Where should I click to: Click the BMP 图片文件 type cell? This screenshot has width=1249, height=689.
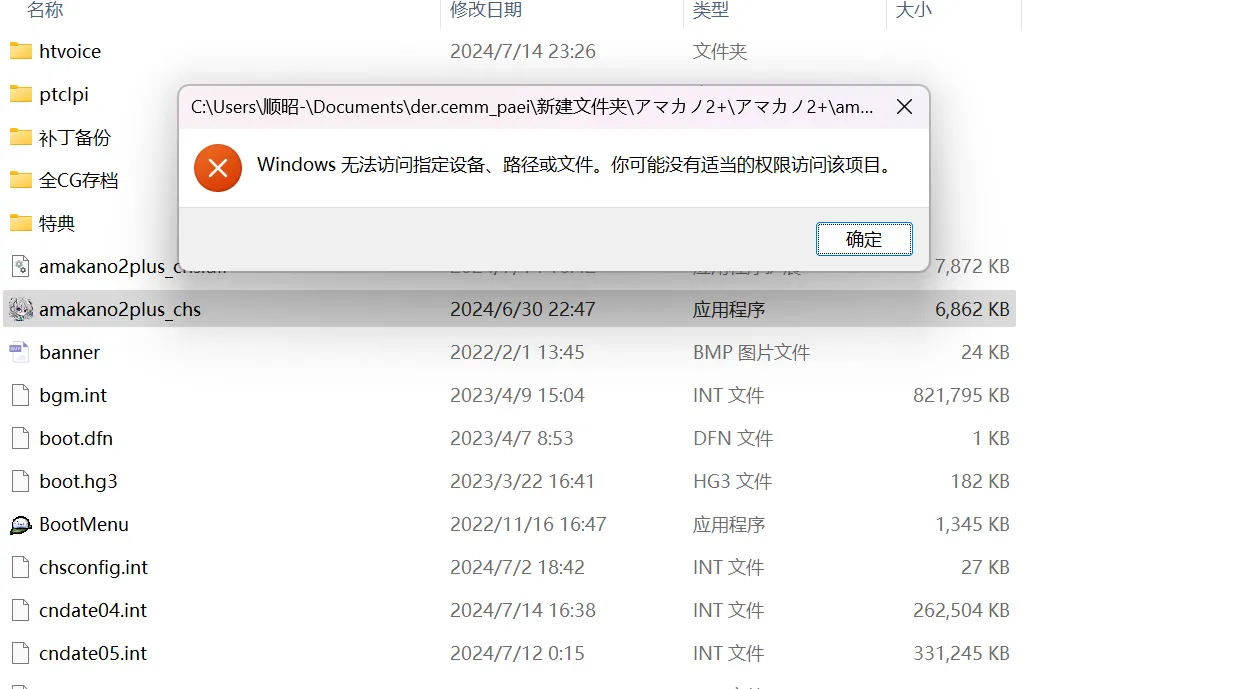(751, 352)
